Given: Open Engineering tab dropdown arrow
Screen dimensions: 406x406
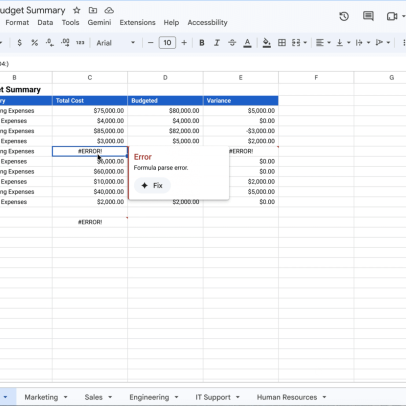Looking at the screenshot, I should (x=176, y=397).
